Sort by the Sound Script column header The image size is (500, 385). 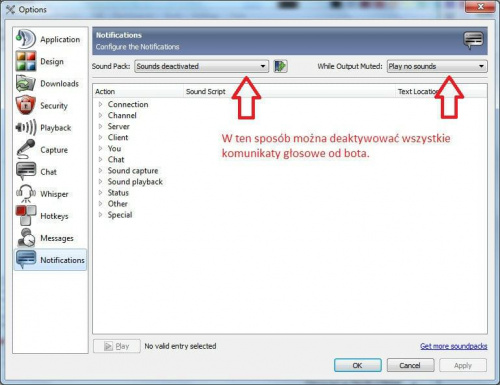click(289, 91)
